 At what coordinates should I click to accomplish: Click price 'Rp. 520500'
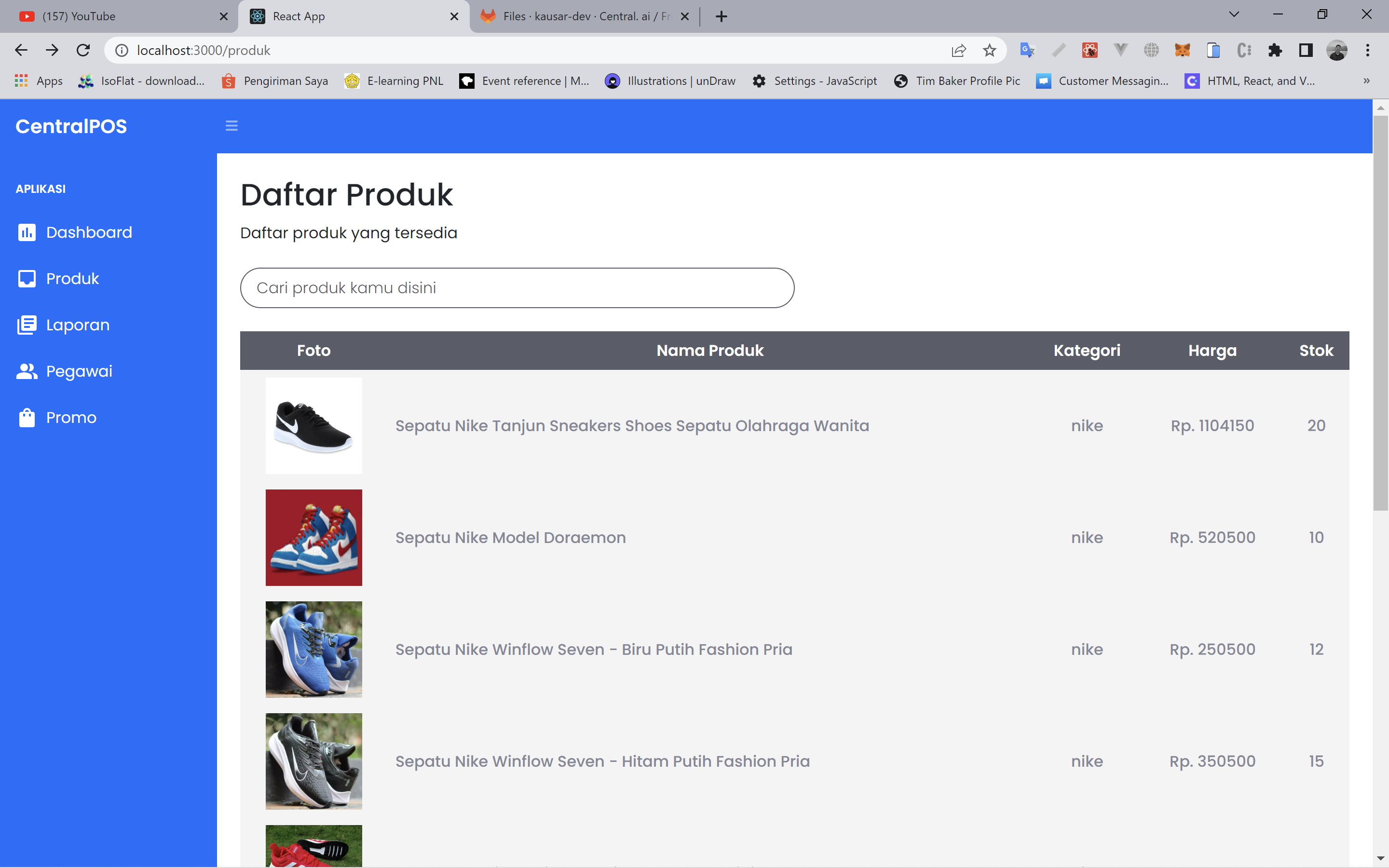(1212, 537)
